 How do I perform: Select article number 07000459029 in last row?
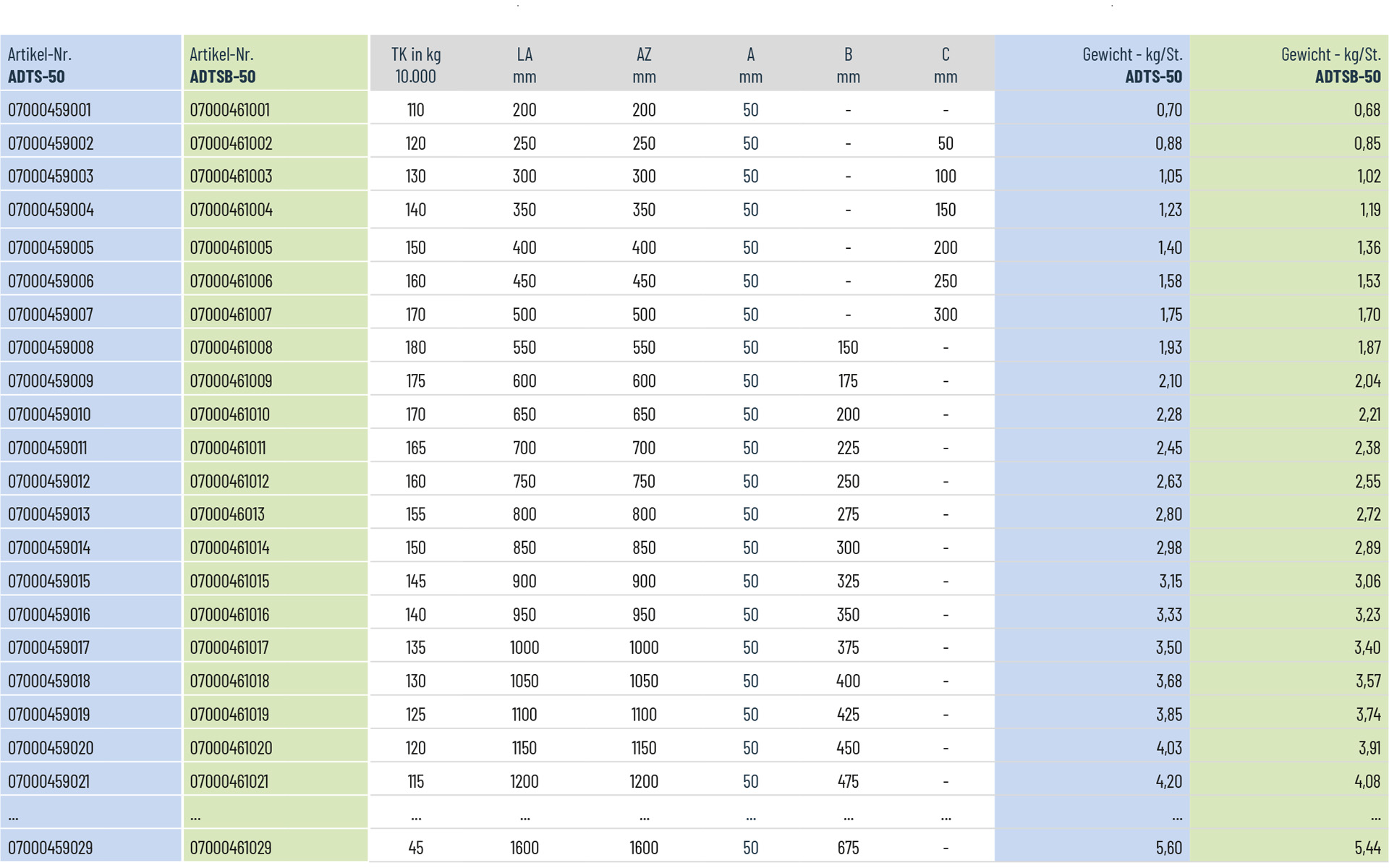[50, 848]
